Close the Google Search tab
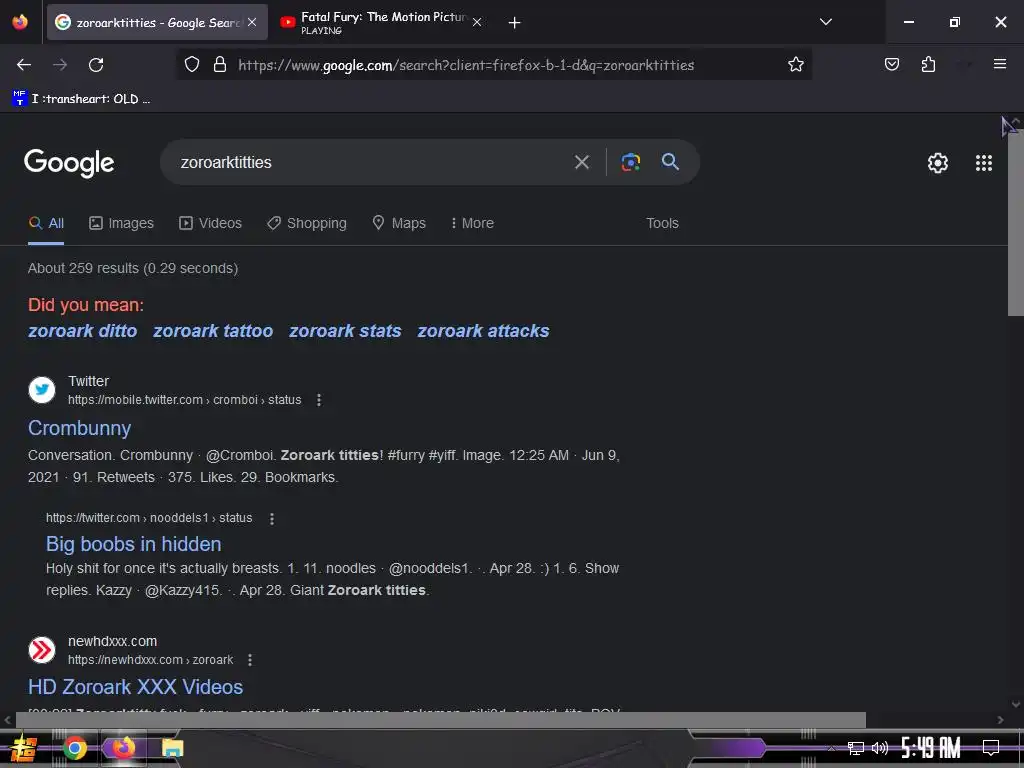 click(252, 22)
